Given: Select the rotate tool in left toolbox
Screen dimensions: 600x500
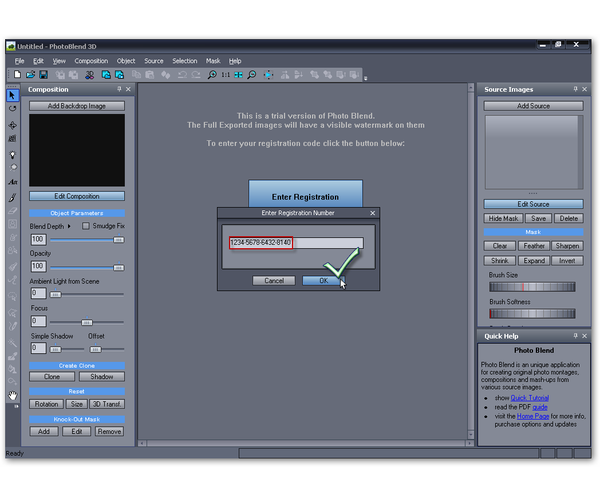Looking at the screenshot, I should click(x=13, y=109).
